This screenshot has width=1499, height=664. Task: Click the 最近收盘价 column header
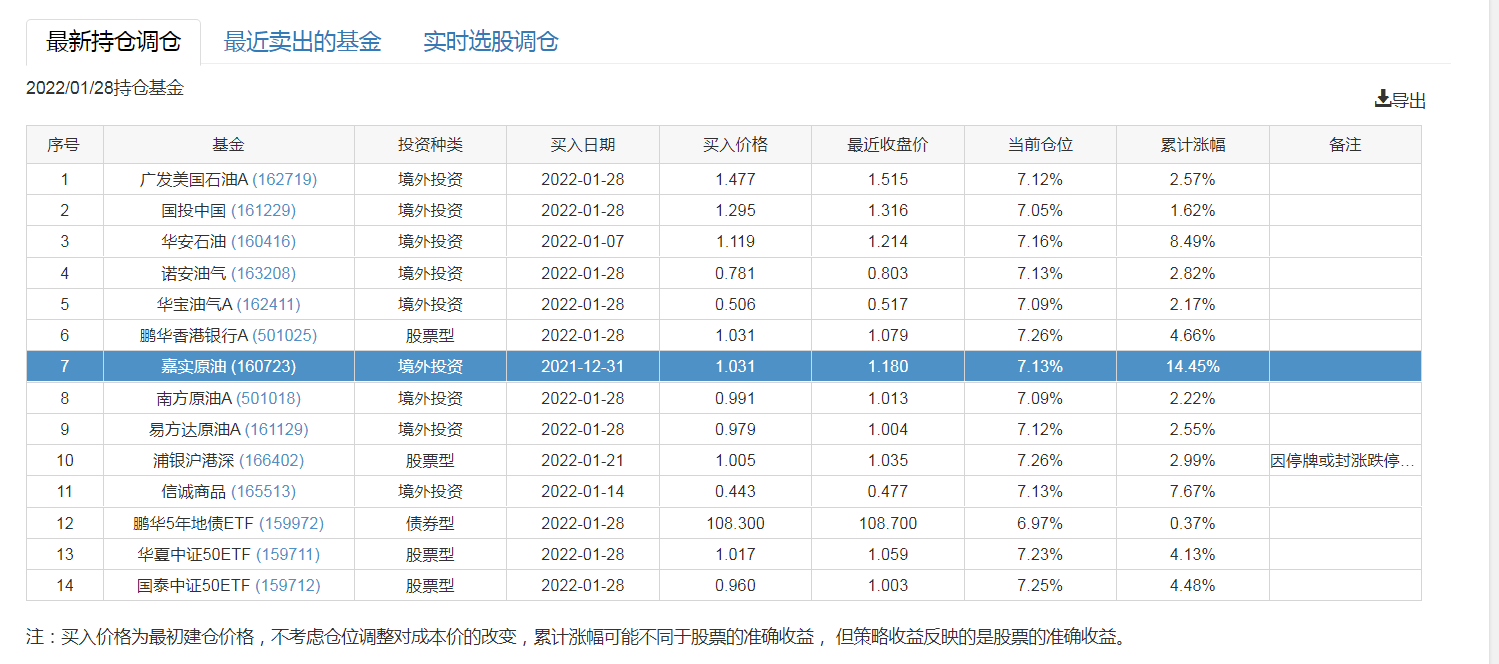888,145
